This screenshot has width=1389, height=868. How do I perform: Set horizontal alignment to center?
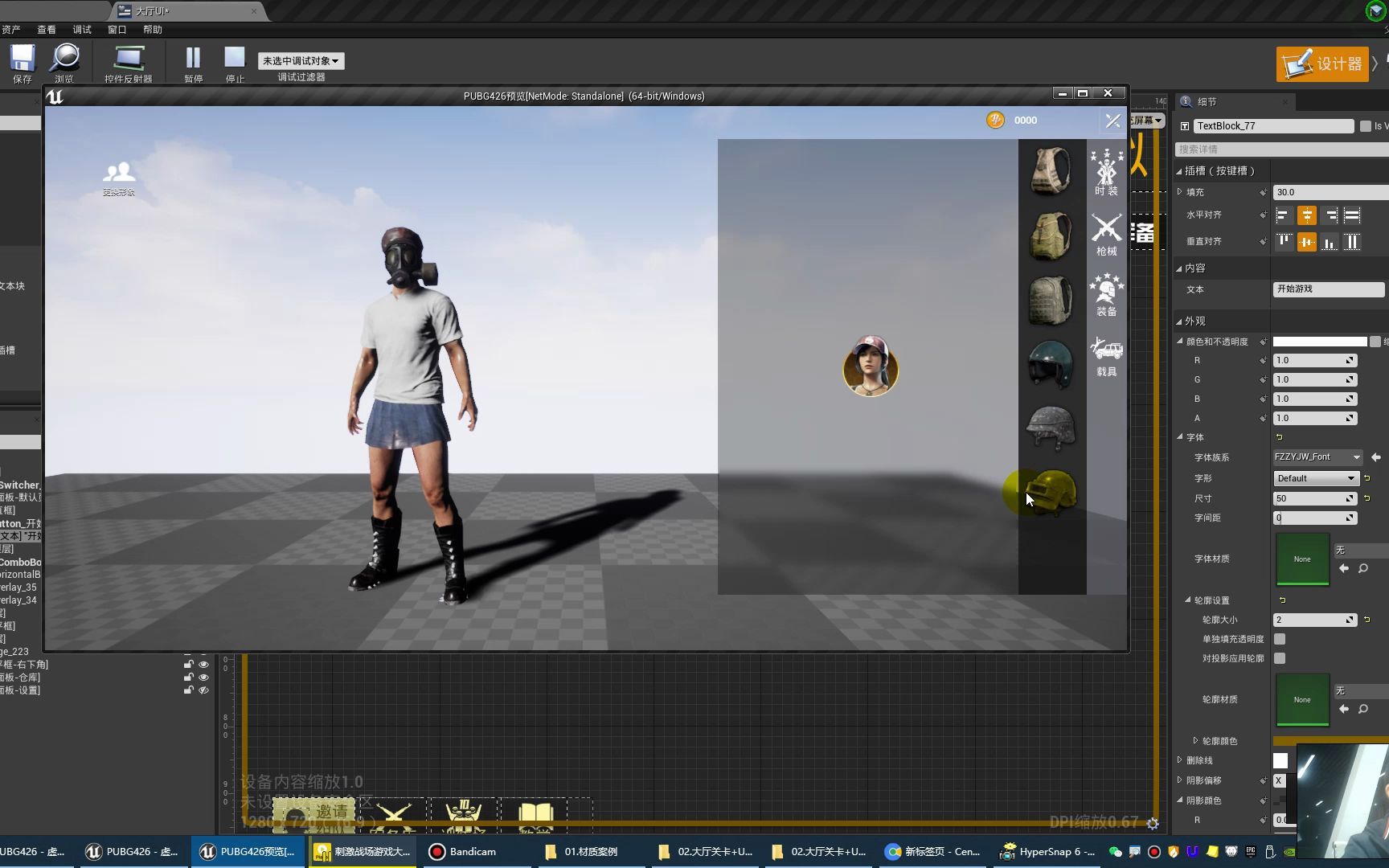coord(1307,215)
